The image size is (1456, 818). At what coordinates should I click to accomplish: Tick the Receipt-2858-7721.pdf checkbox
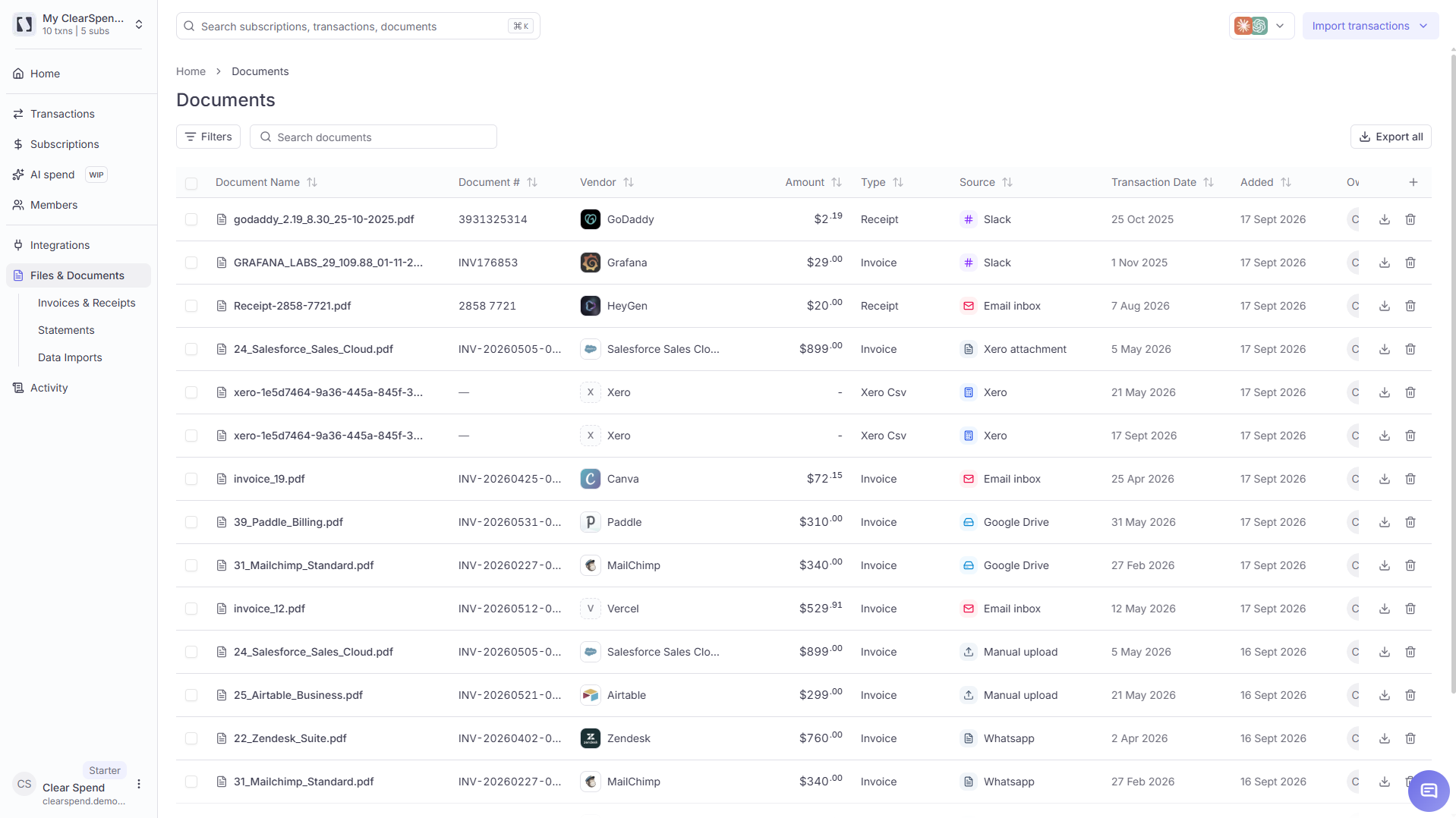[191, 306]
